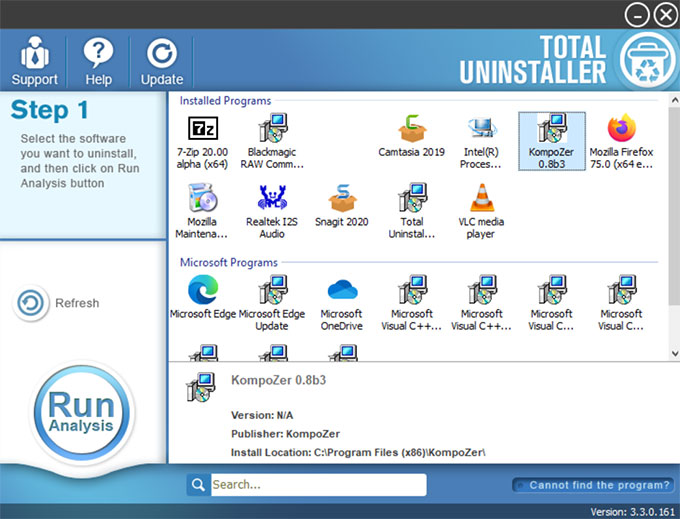
Task: Select Microsoft Edge Update program
Action: tap(272, 303)
